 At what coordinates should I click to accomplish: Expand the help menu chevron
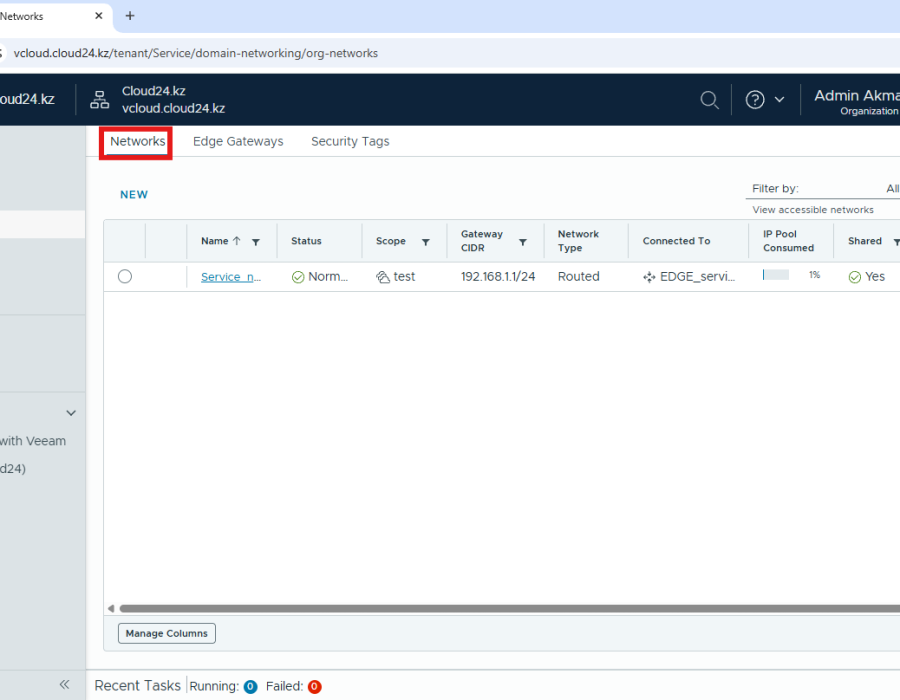pyautogui.click(x=779, y=100)
